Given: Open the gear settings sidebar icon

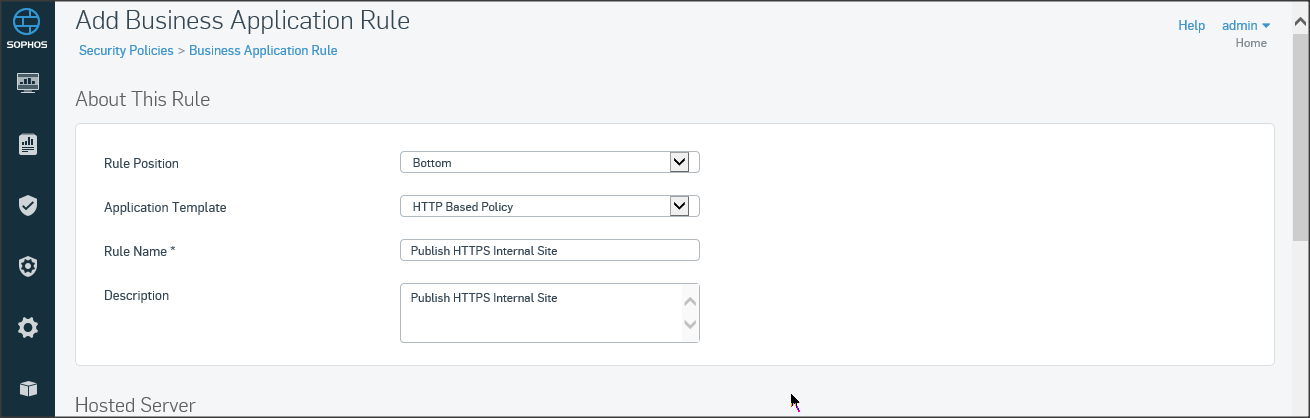Looking at the screenshot, I should (28, 328).
